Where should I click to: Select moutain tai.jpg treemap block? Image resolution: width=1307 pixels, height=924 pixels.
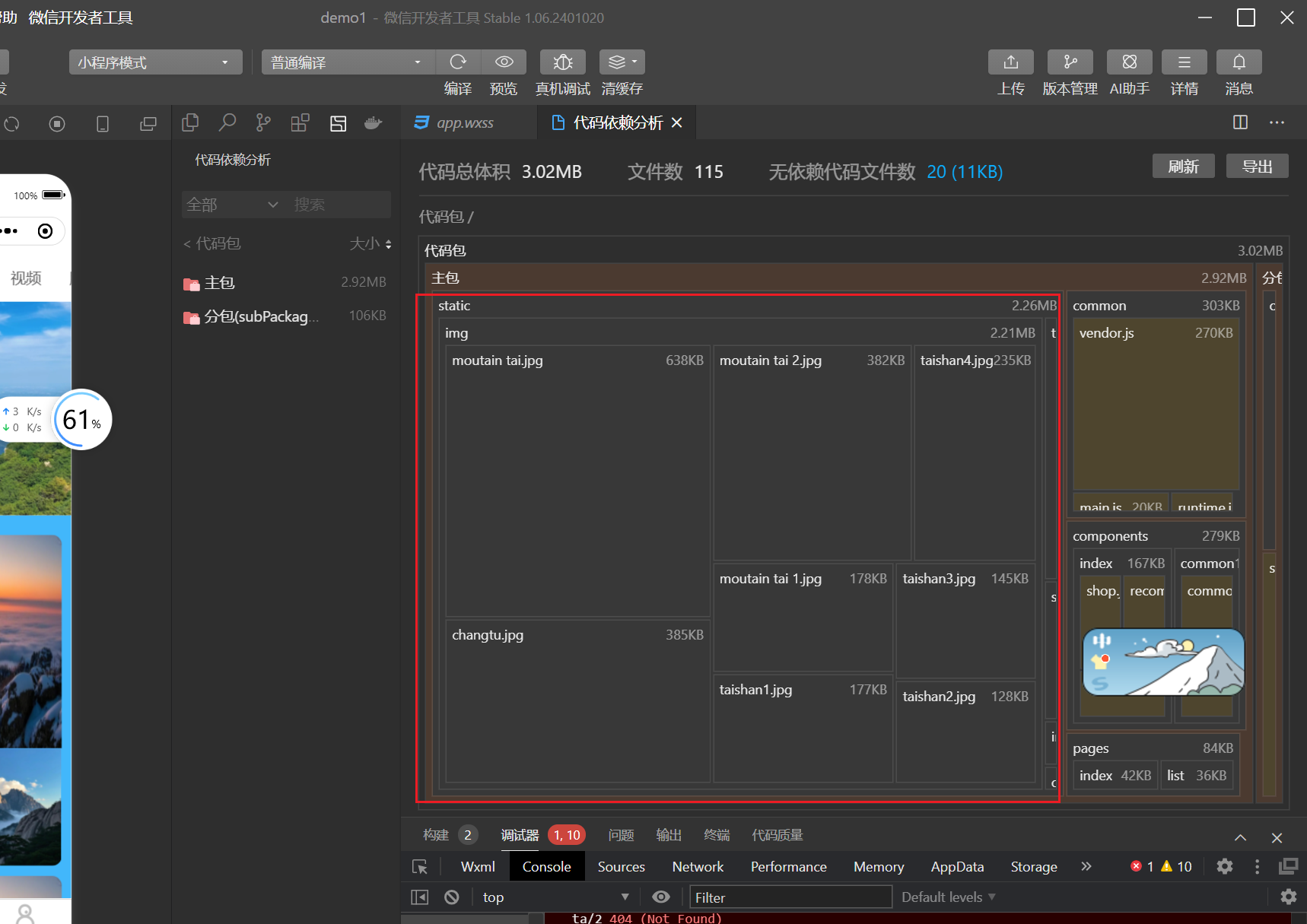click(577, 481)
